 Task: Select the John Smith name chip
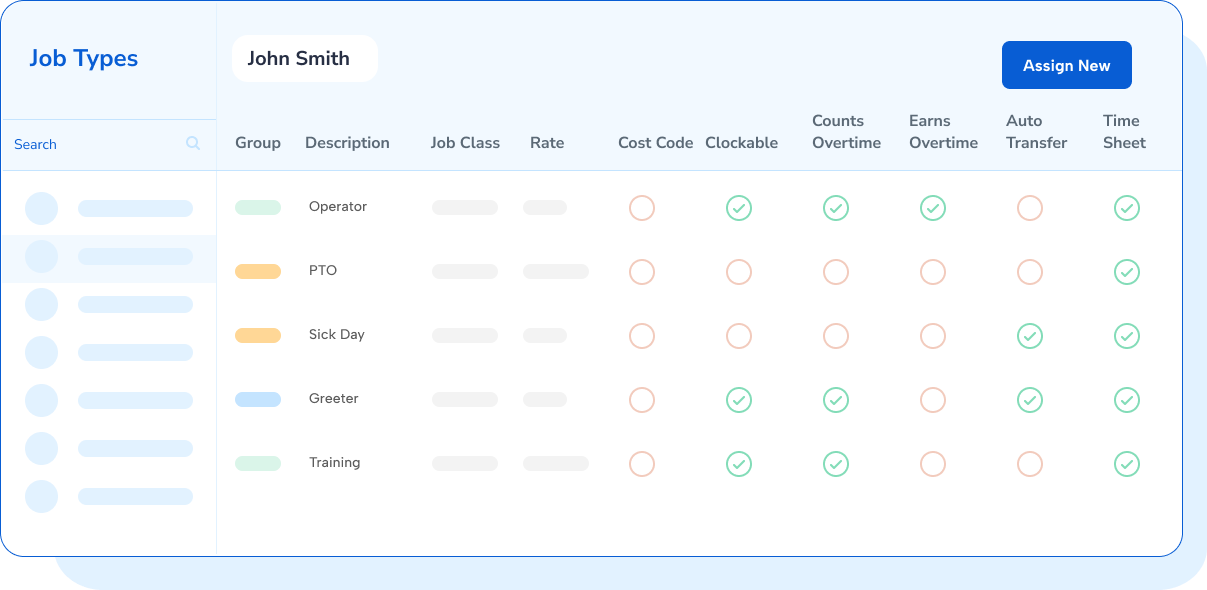[304, 58]
